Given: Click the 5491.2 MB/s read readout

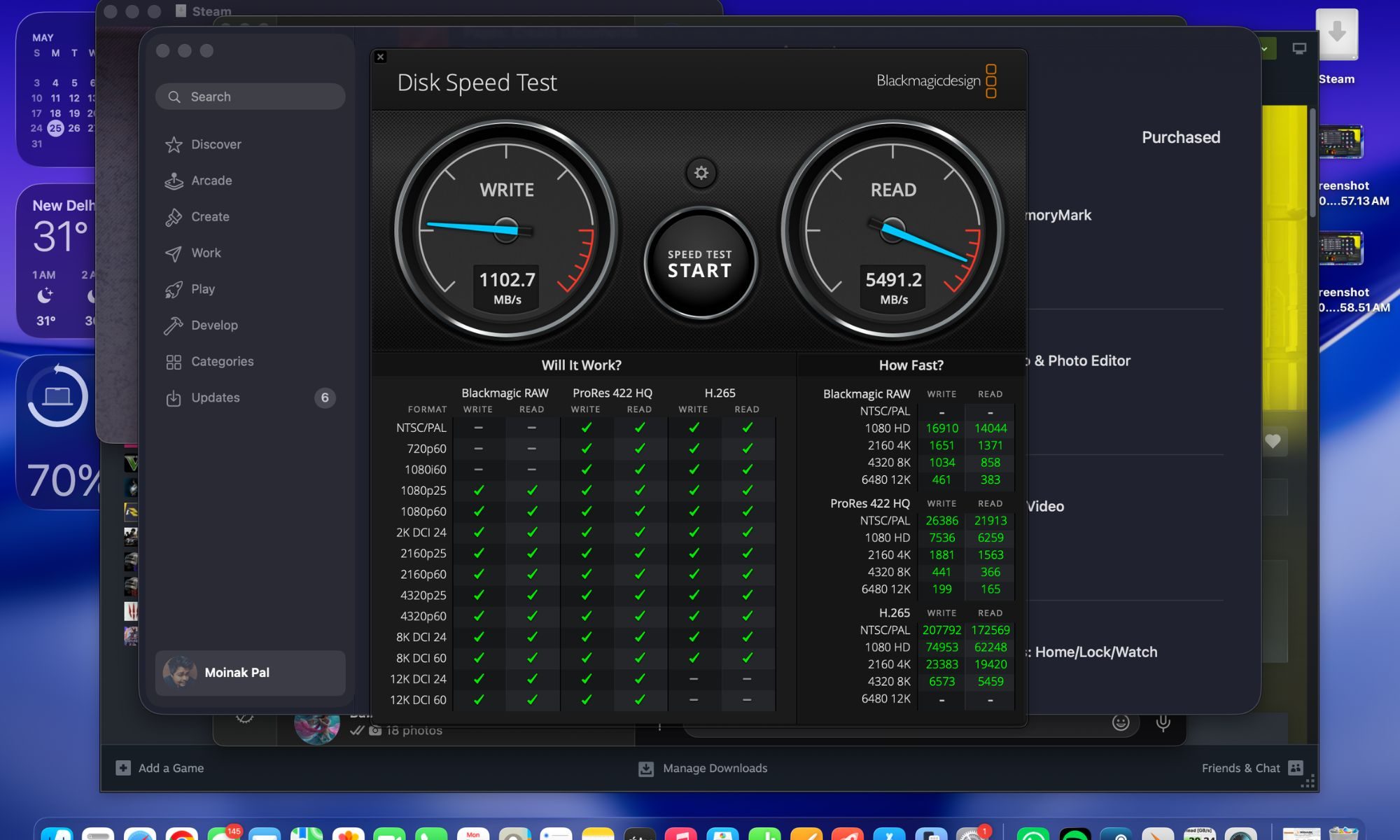Looking at the screenshot, I should coord(894,288).
